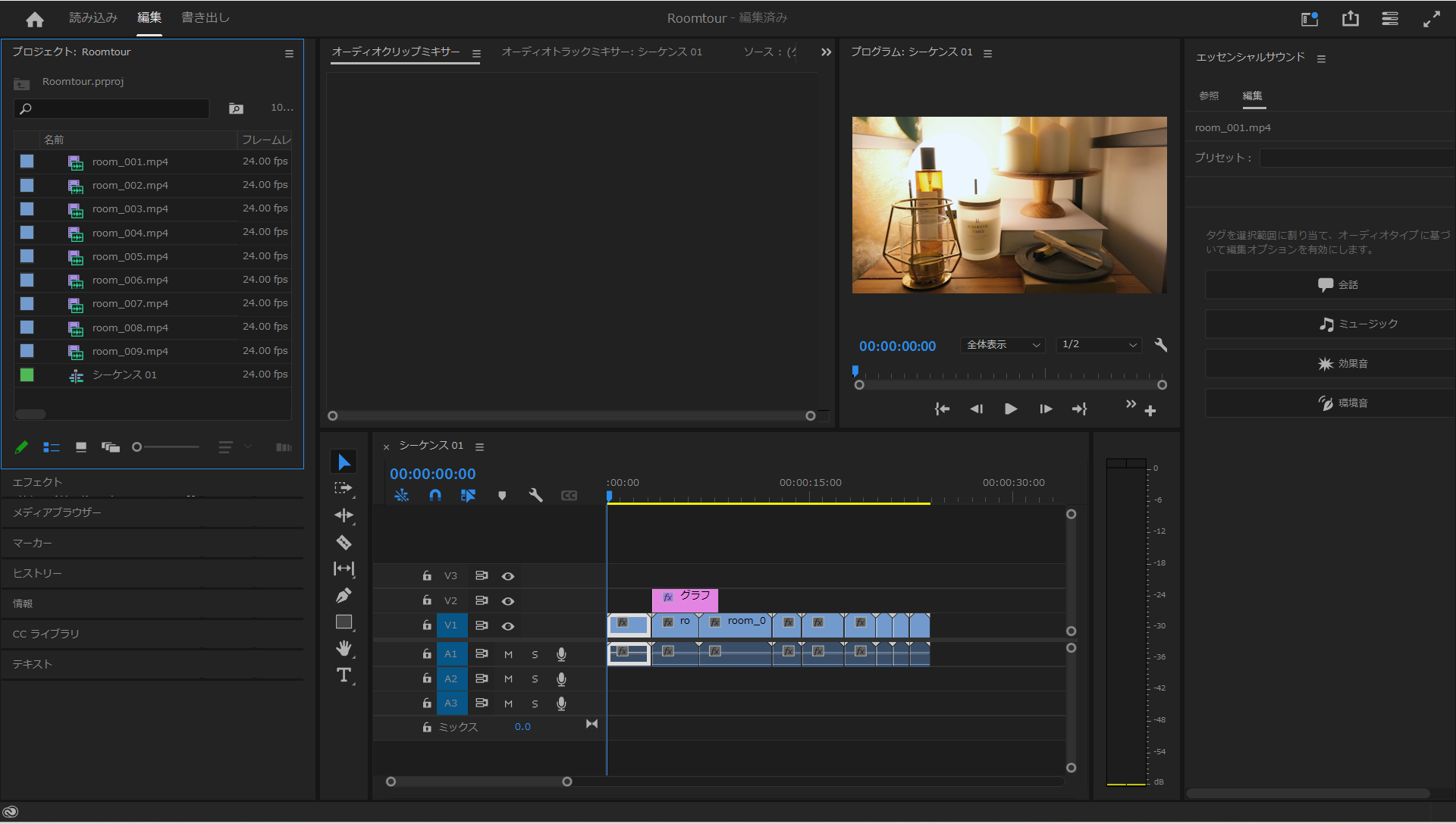Select the Hand tool
The image size is (1456, 824).
(344, 648)
